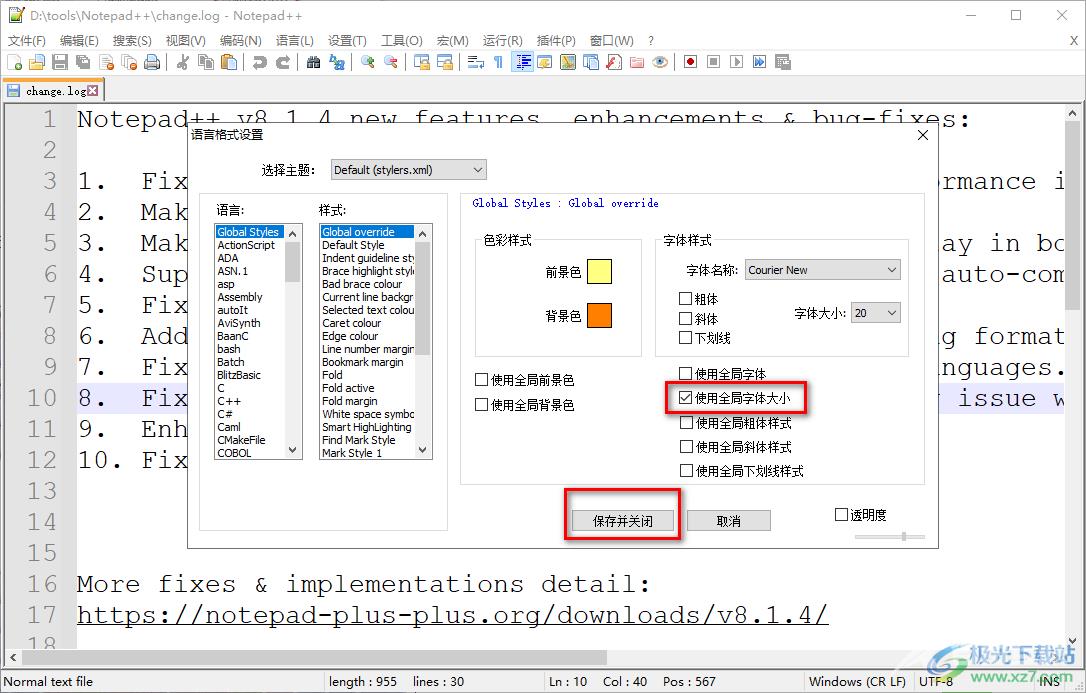
Task: Uncheck 使用全局字体大小 option
Action: 686,398
